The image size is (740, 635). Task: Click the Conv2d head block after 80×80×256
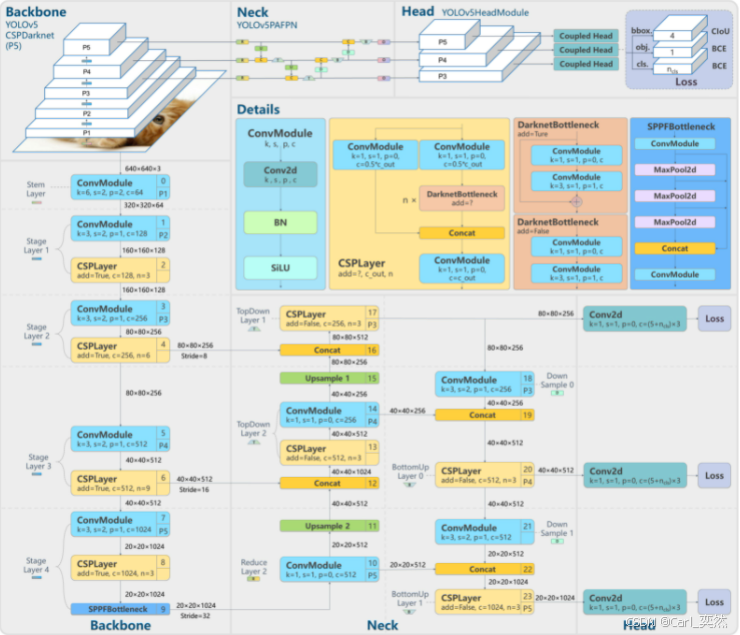(635, 319)
